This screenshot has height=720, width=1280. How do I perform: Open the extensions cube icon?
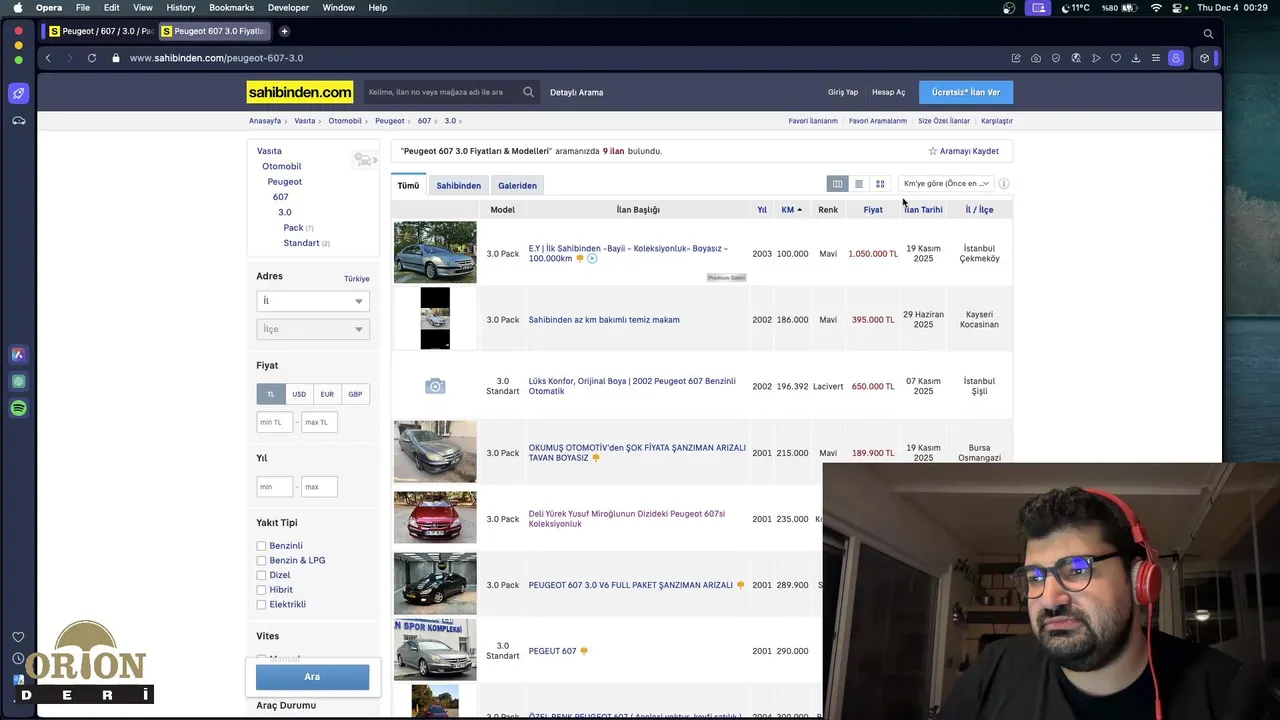click(x=1204, y=58)
